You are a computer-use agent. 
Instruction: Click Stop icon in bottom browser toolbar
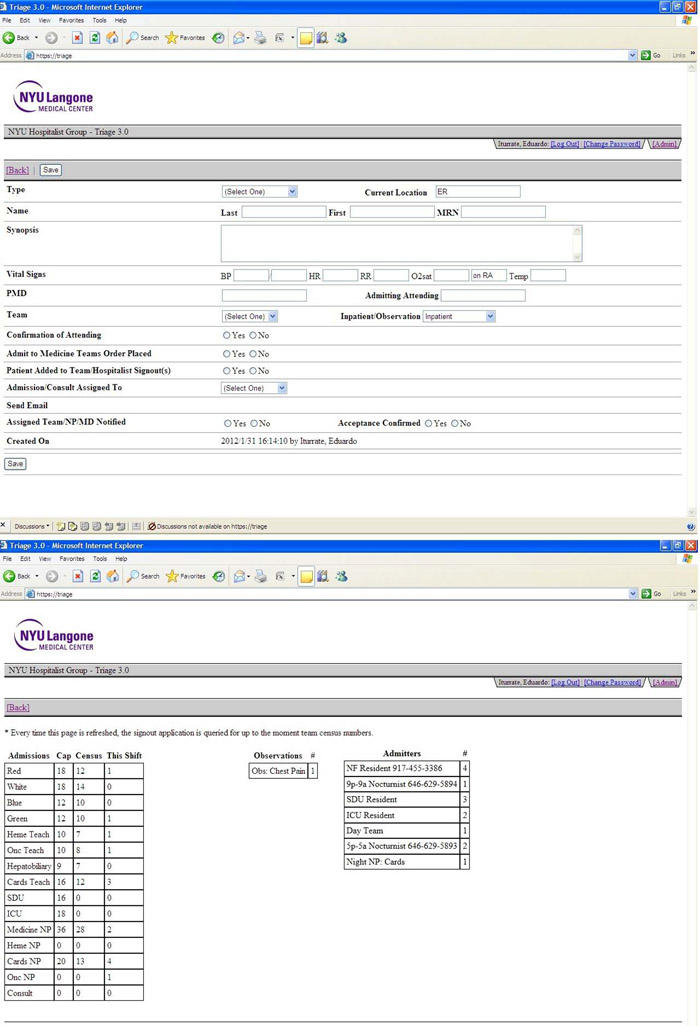[x=78, y=576]
